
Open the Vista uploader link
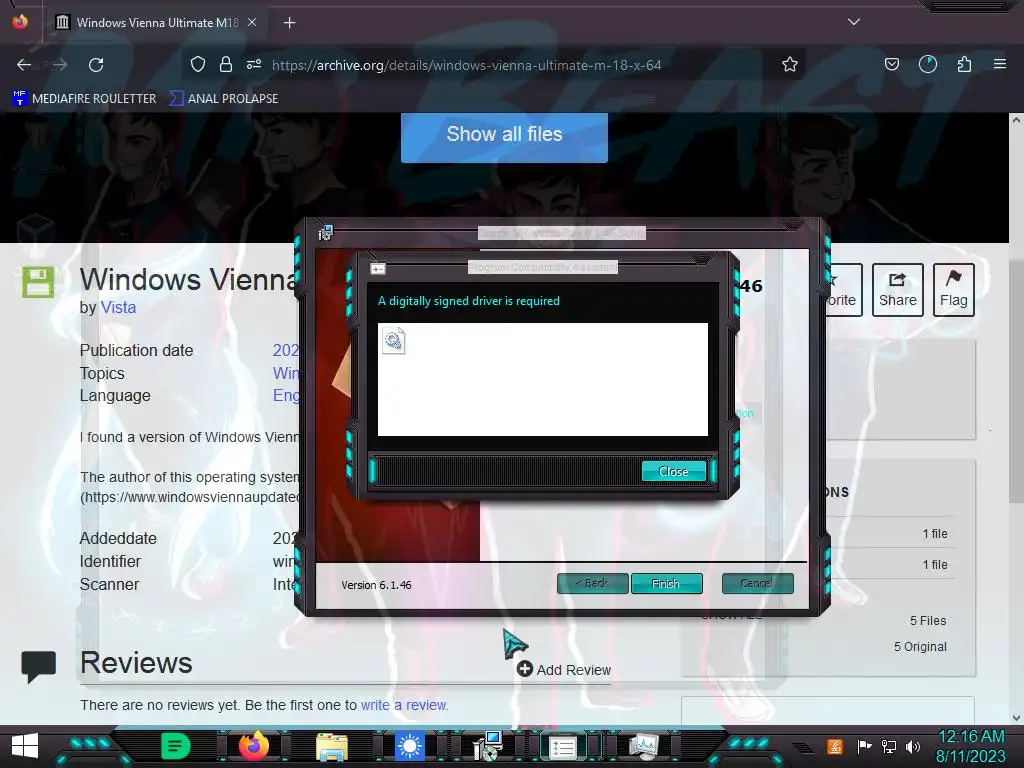coord(118,308)
